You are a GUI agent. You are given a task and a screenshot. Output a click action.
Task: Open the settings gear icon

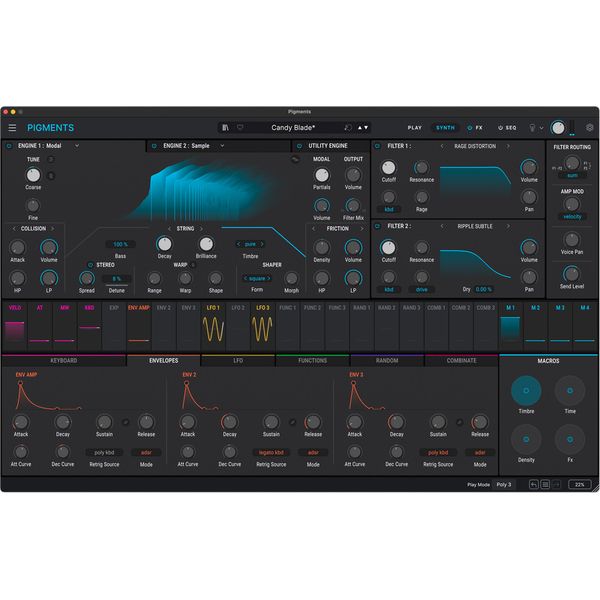click(x=589, y=128)
